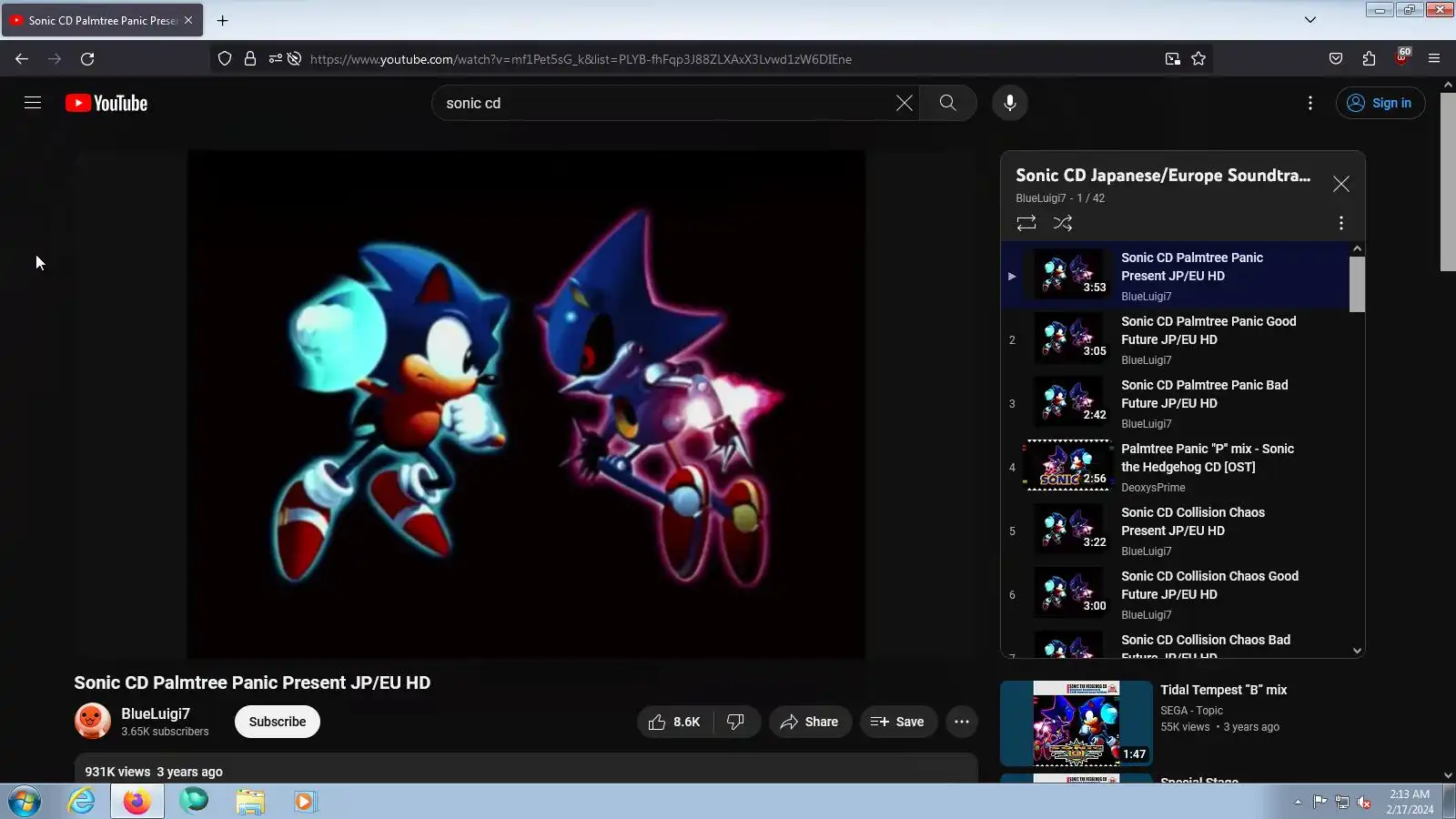This screenshot has width=1456, height=819.
Task: Clear the search query with the X
Action: coord(904,103)
